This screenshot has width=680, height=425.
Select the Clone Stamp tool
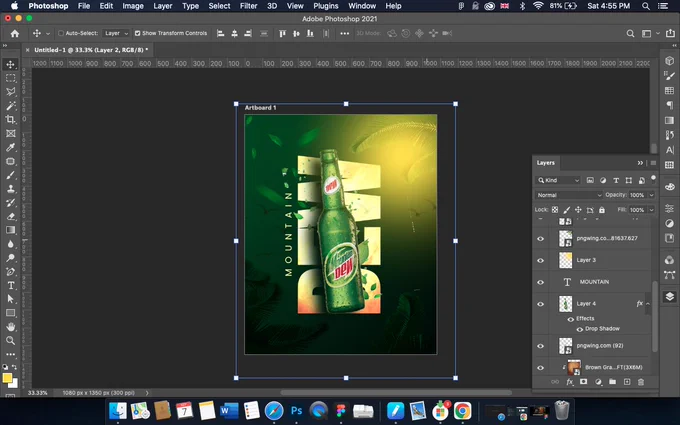pos(10,189)
